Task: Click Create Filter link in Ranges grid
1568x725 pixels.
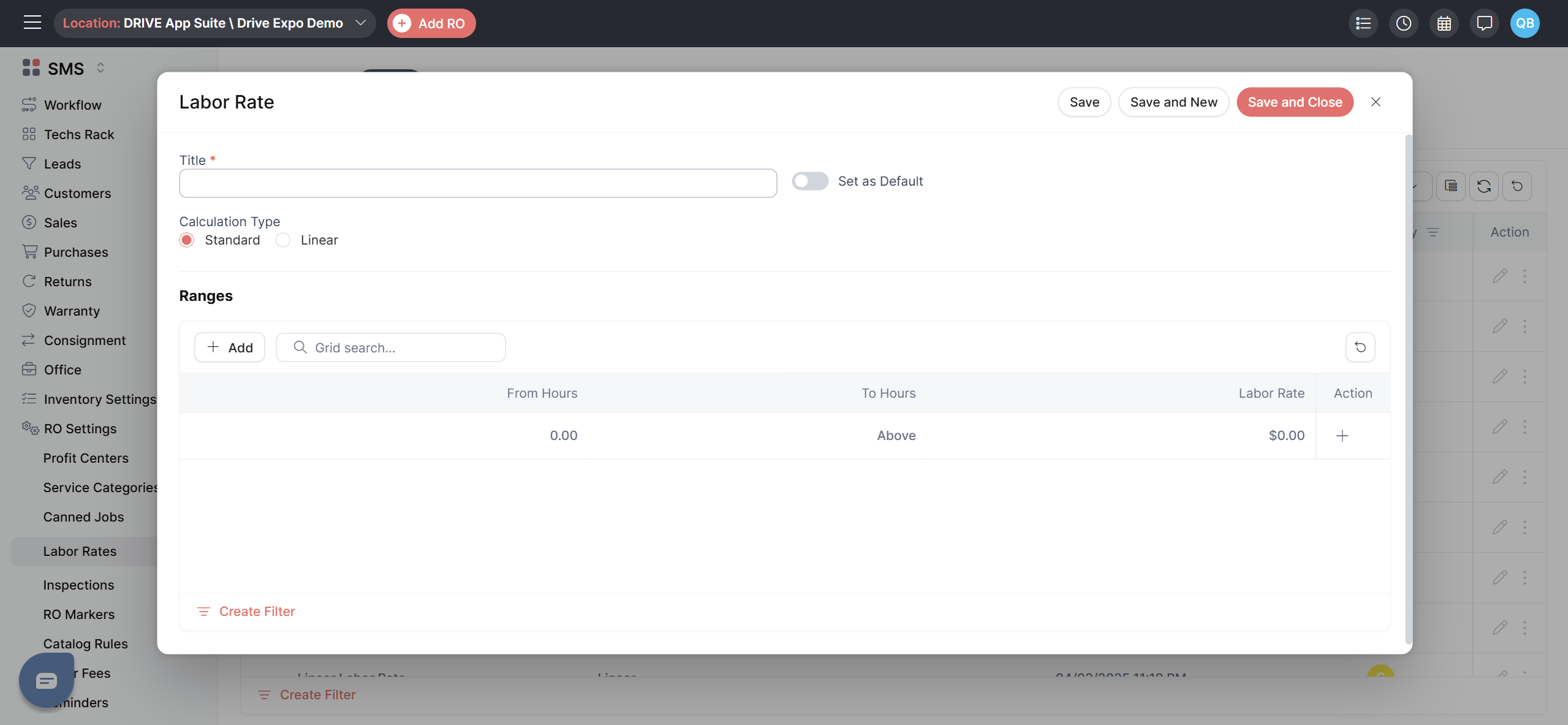Action: 257,611
